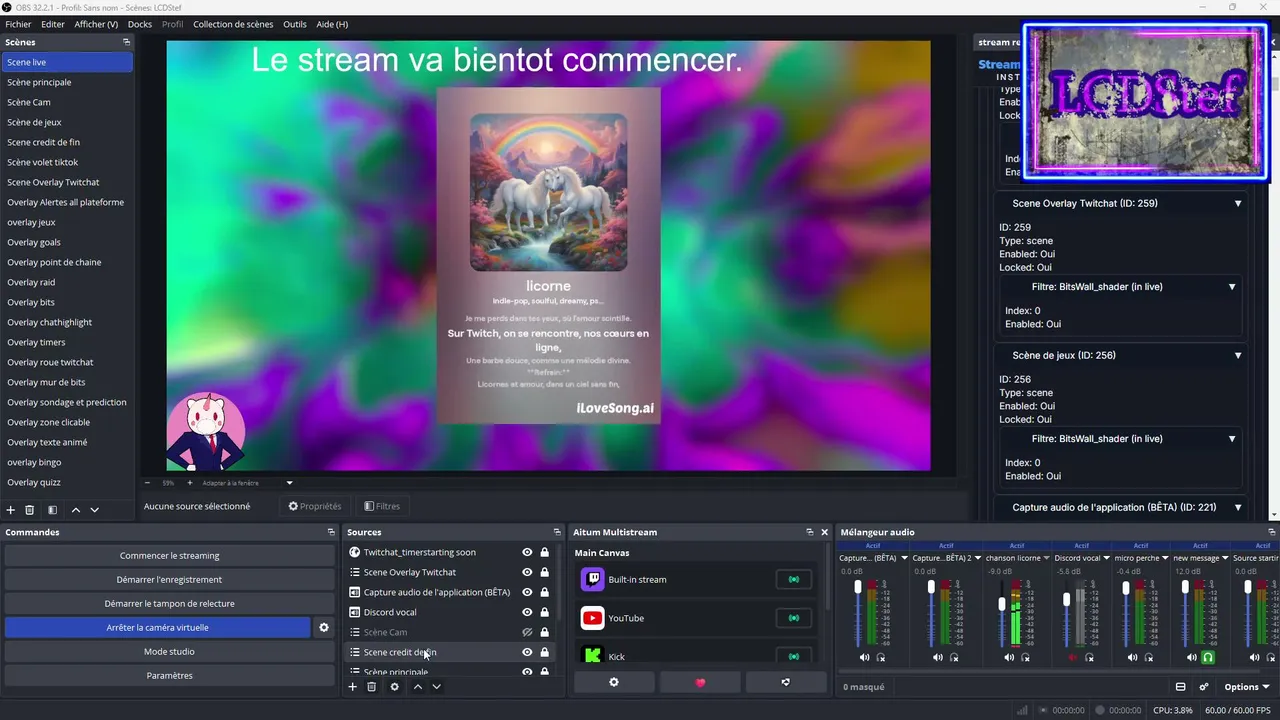Click the Twitch Built-in stream icon

(x=593, y=580)
